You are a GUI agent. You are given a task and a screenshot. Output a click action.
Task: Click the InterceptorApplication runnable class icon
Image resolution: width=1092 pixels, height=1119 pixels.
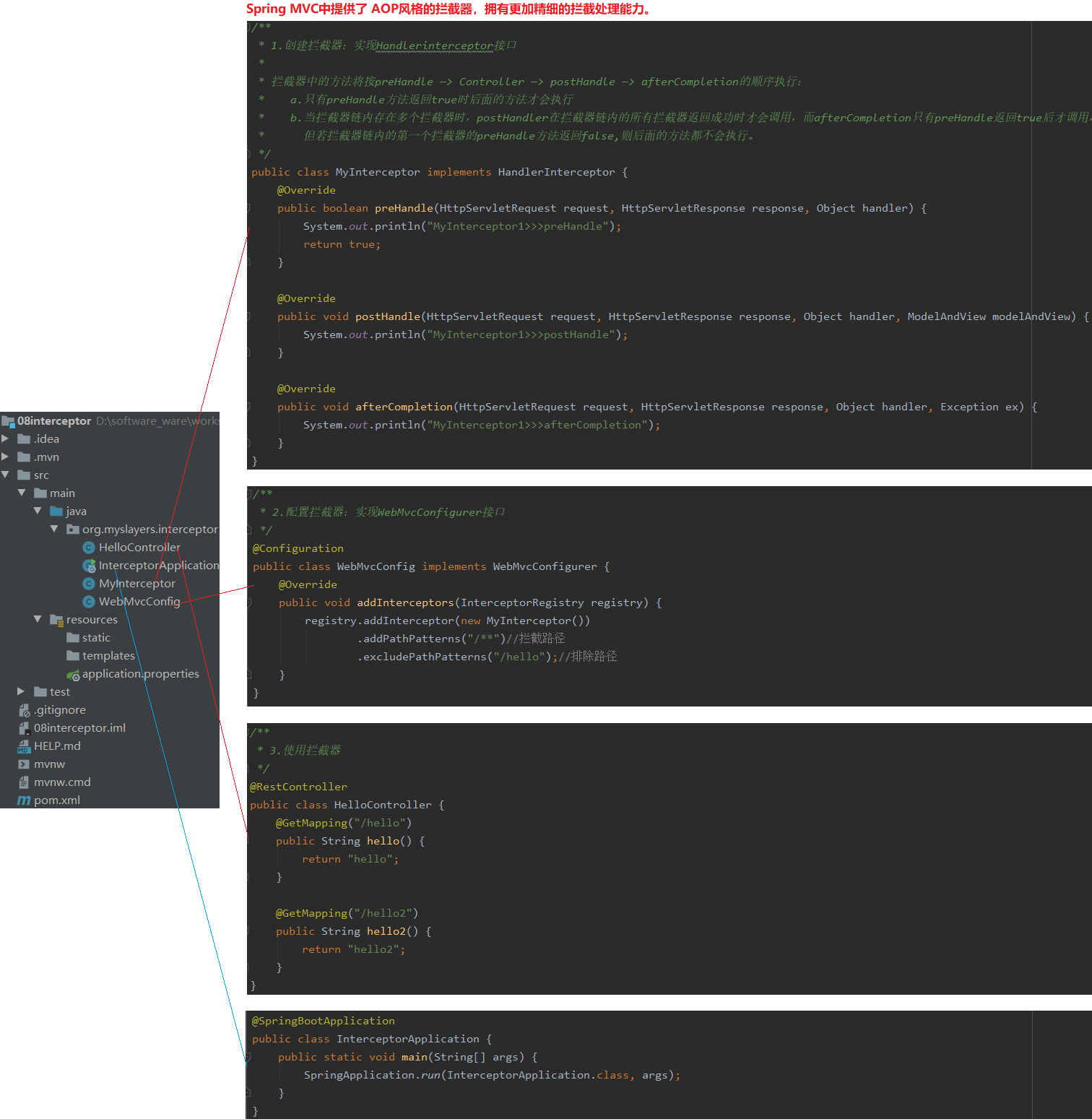point(89,566)
